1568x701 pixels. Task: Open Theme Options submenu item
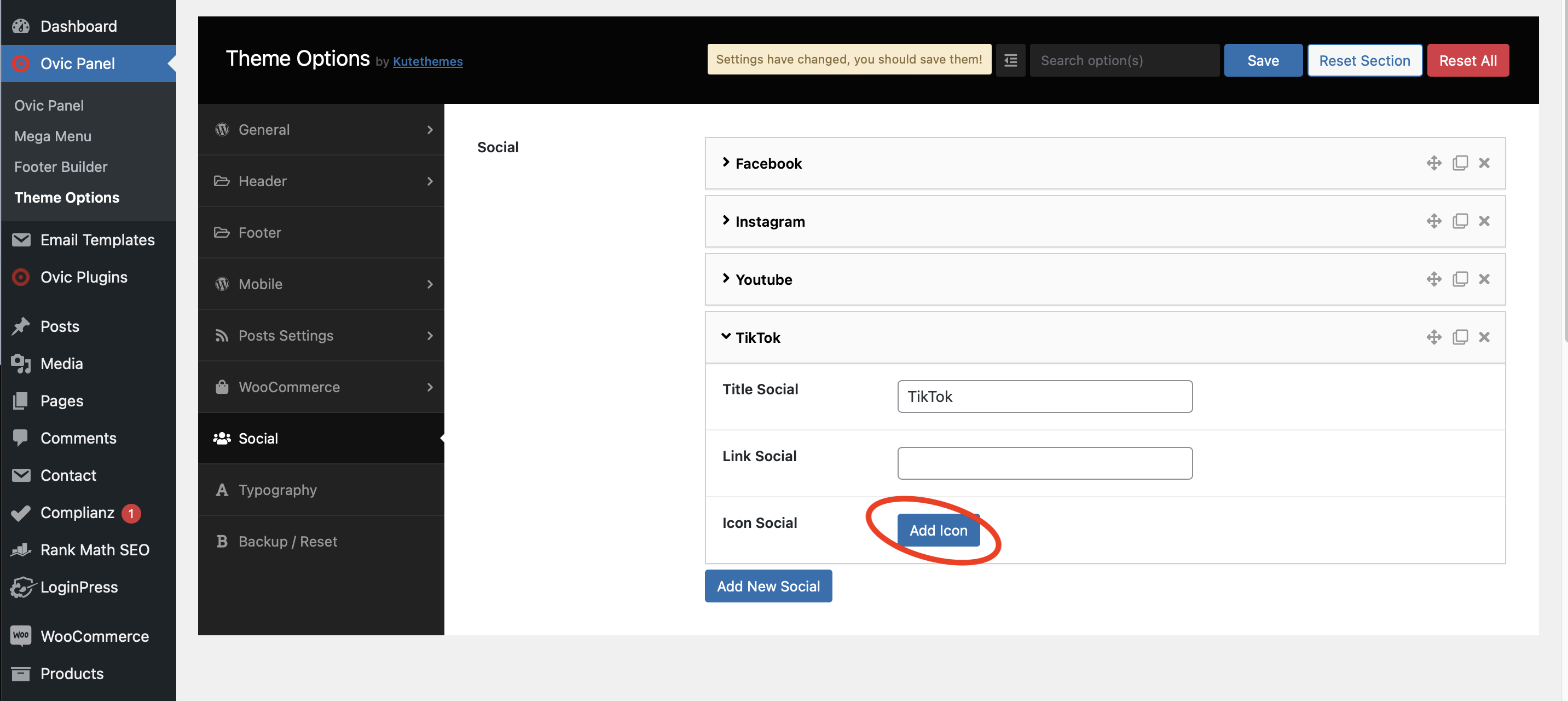pyautogui.click(x=67, y=197)
